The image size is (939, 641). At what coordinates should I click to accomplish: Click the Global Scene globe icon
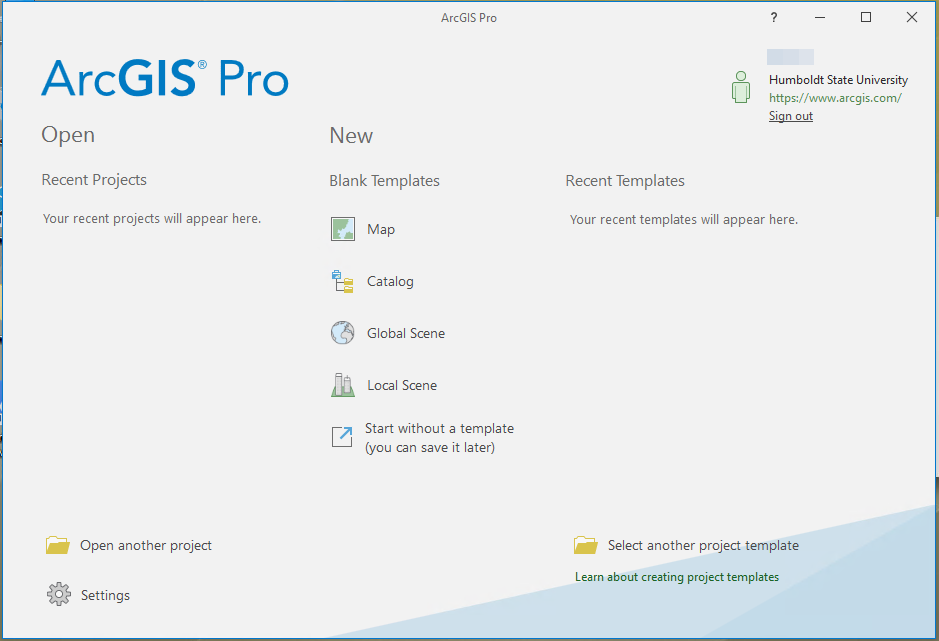coord(343,332)
